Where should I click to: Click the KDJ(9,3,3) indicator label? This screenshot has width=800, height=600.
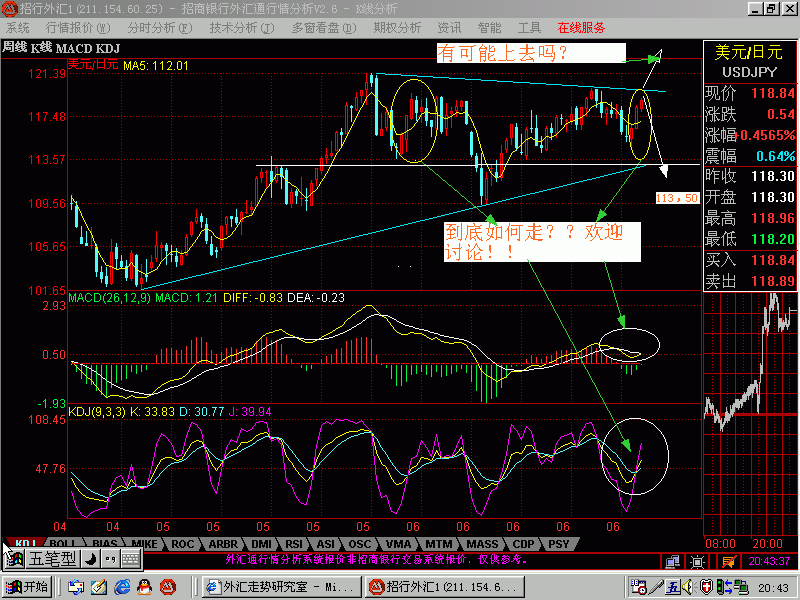click(x=97, y=412)
